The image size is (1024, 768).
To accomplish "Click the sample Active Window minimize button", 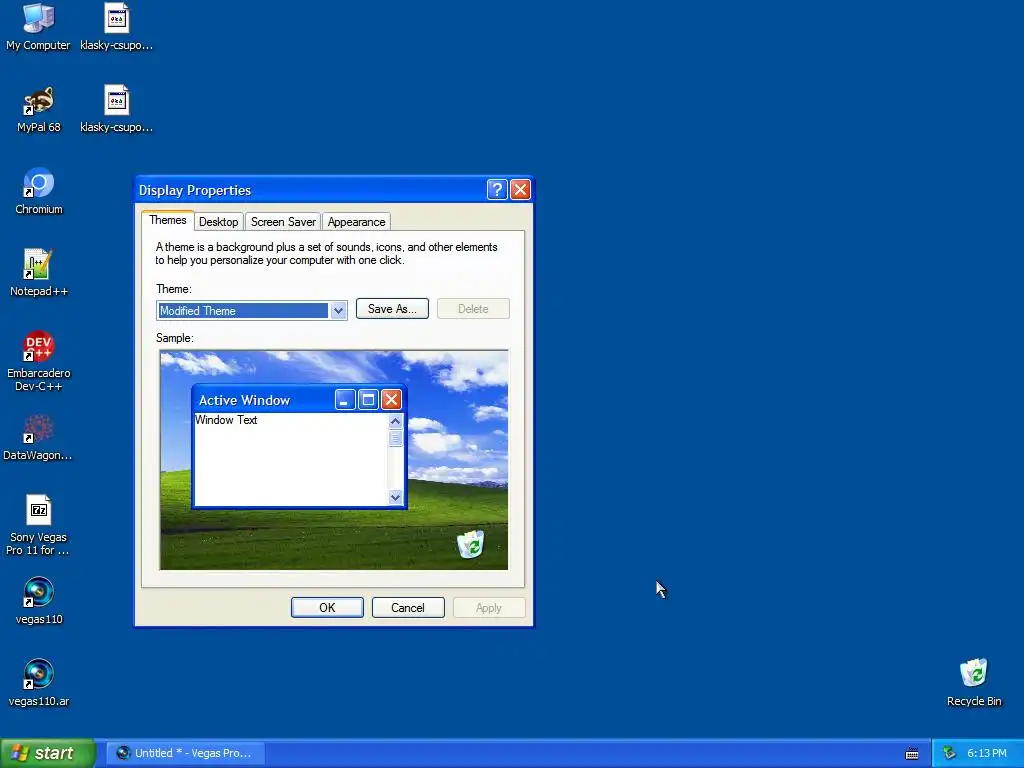I will coord(345,400).
